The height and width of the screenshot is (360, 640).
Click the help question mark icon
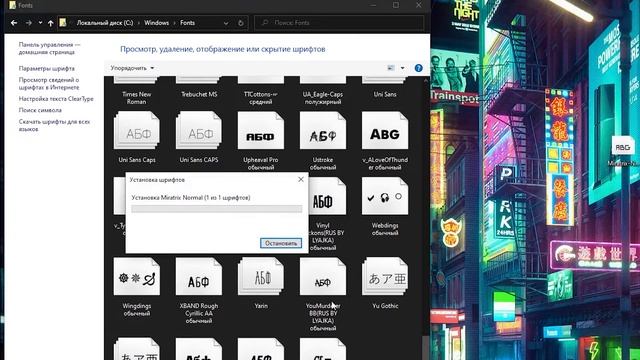pos(418,68)
